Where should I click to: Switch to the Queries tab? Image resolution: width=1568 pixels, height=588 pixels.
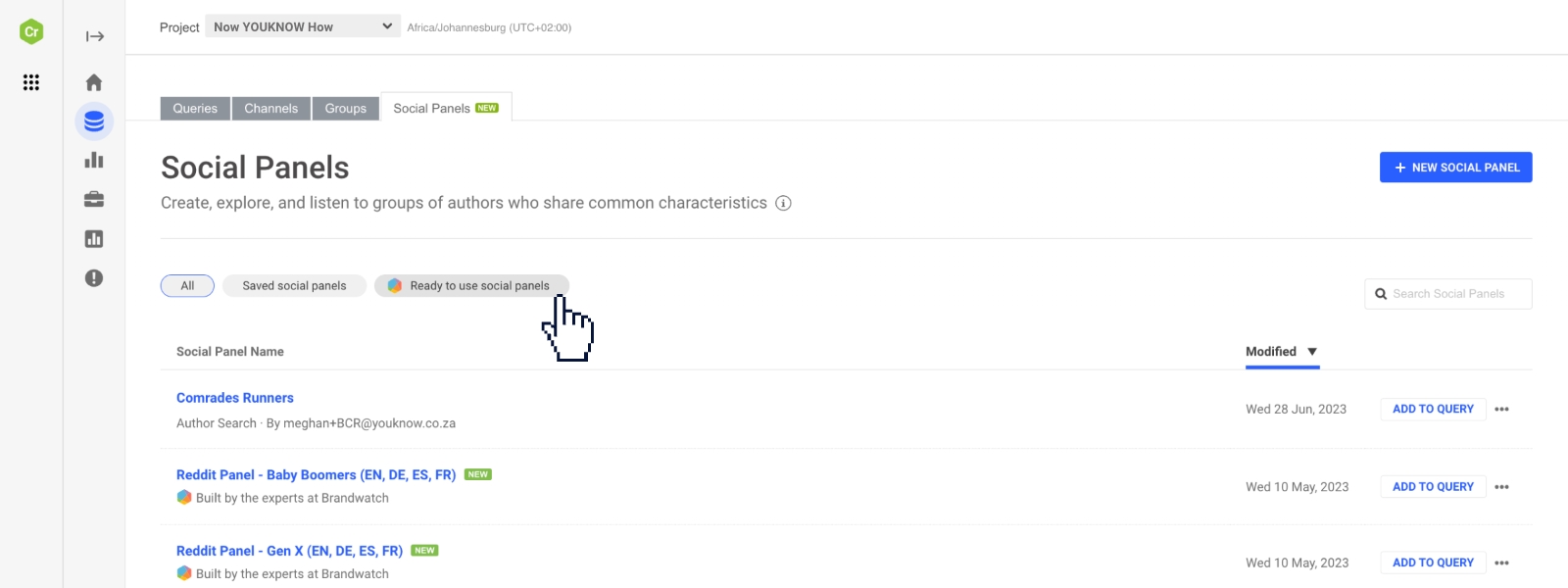click(x=194, y=108)
